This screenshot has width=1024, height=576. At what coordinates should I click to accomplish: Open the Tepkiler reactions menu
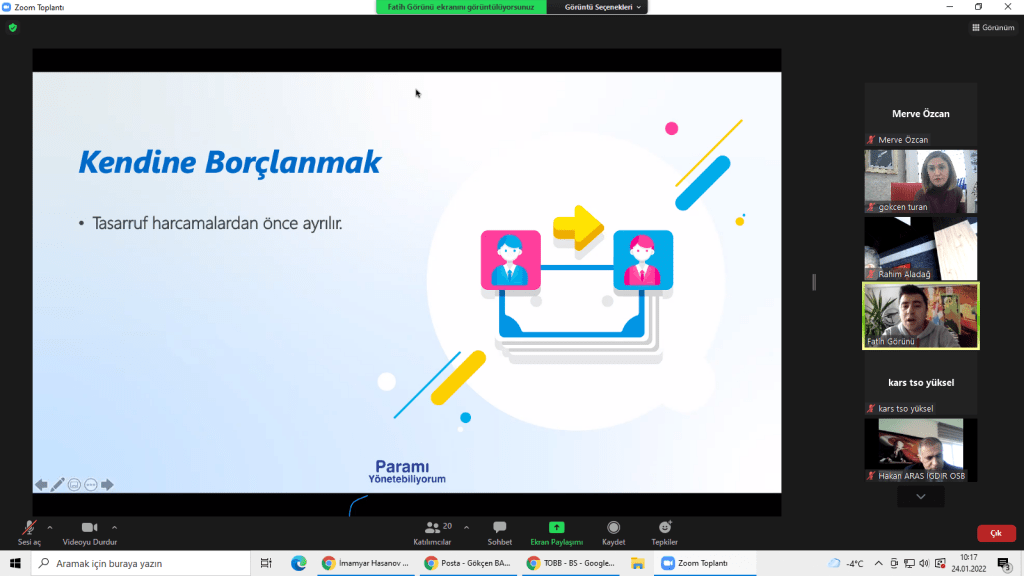coord(665,531)
